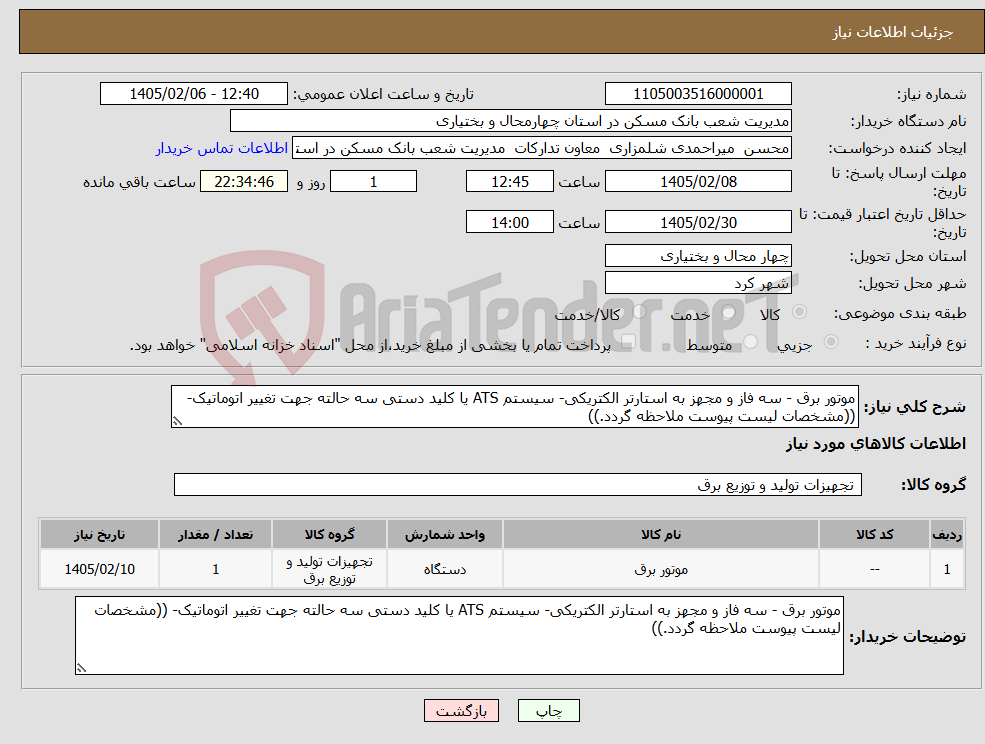Select the کالا radio button

point(800,312)
